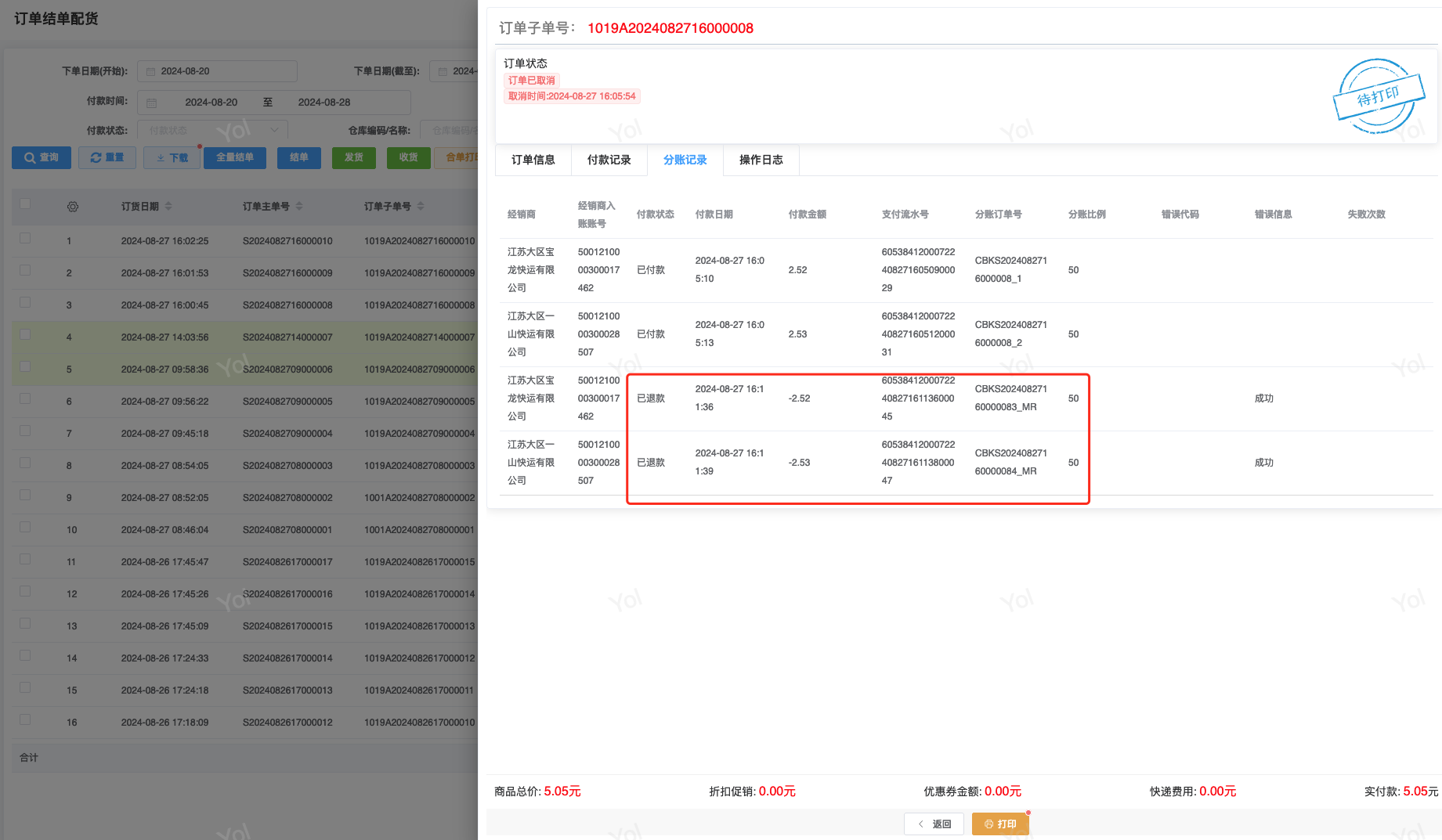Screen dimensions: 1442x840
Task: Open the 下单日期(开始) date picker
Action: point(217,71)
